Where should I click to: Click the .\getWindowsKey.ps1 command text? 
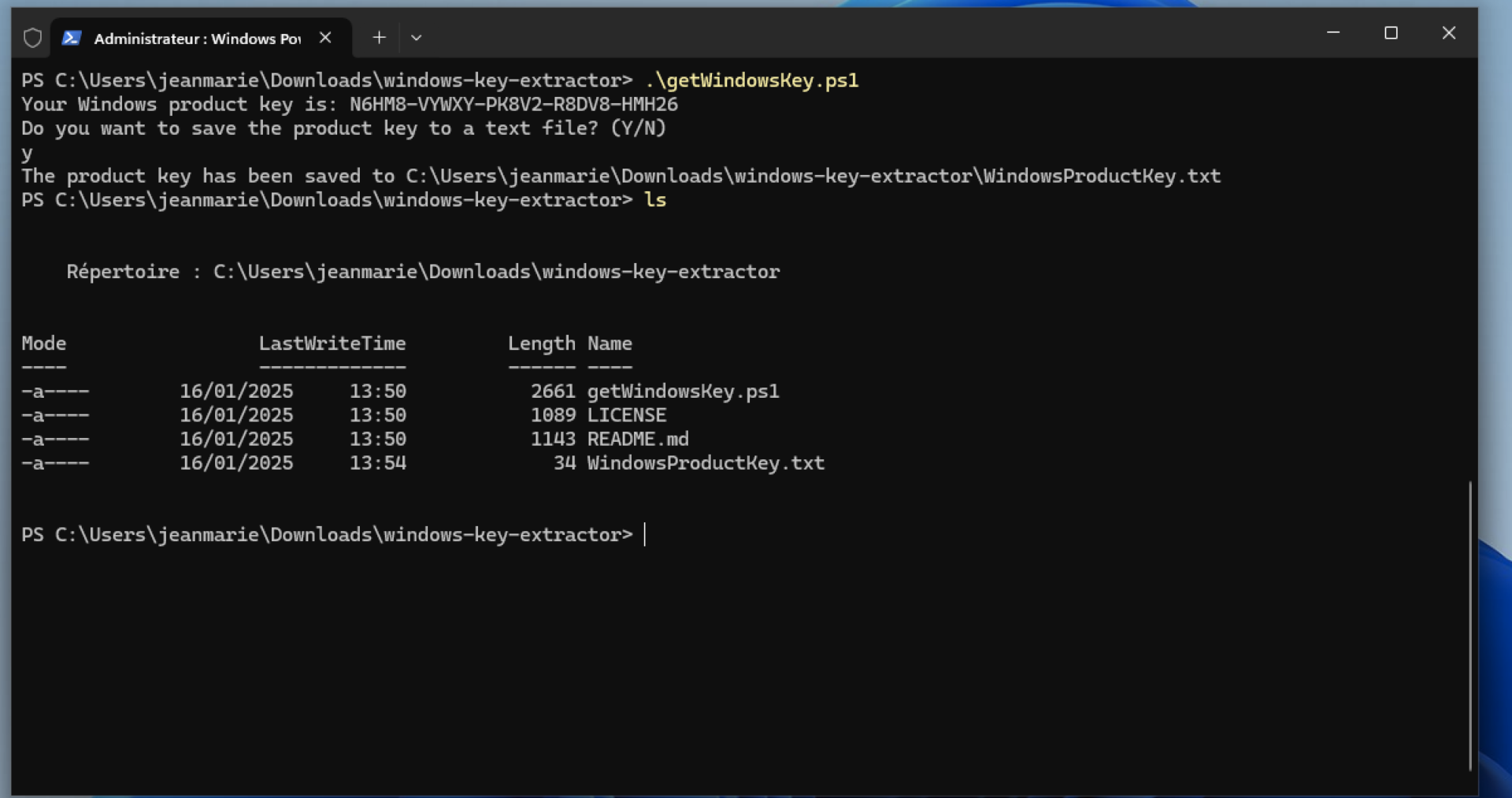751,80
